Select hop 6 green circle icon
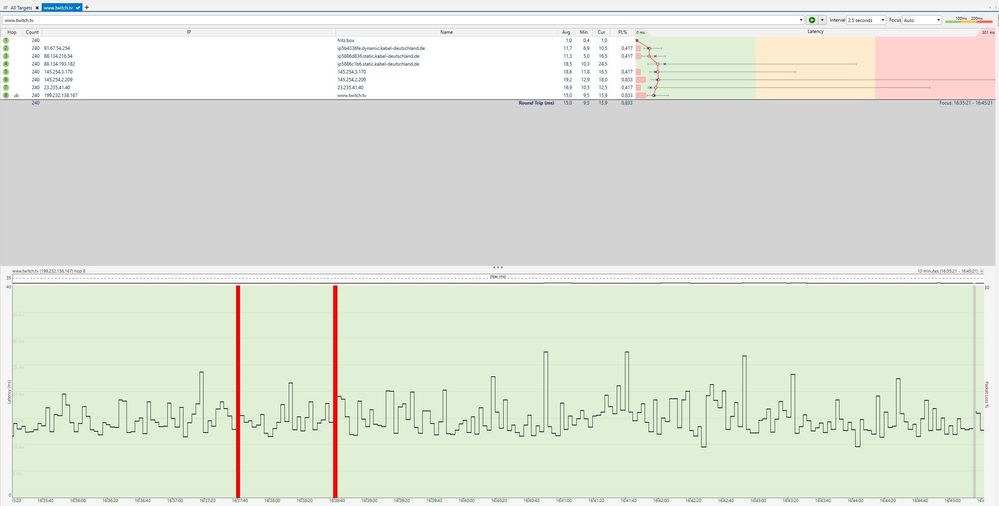This screenshot has width=999, height=506. point(6,80)
